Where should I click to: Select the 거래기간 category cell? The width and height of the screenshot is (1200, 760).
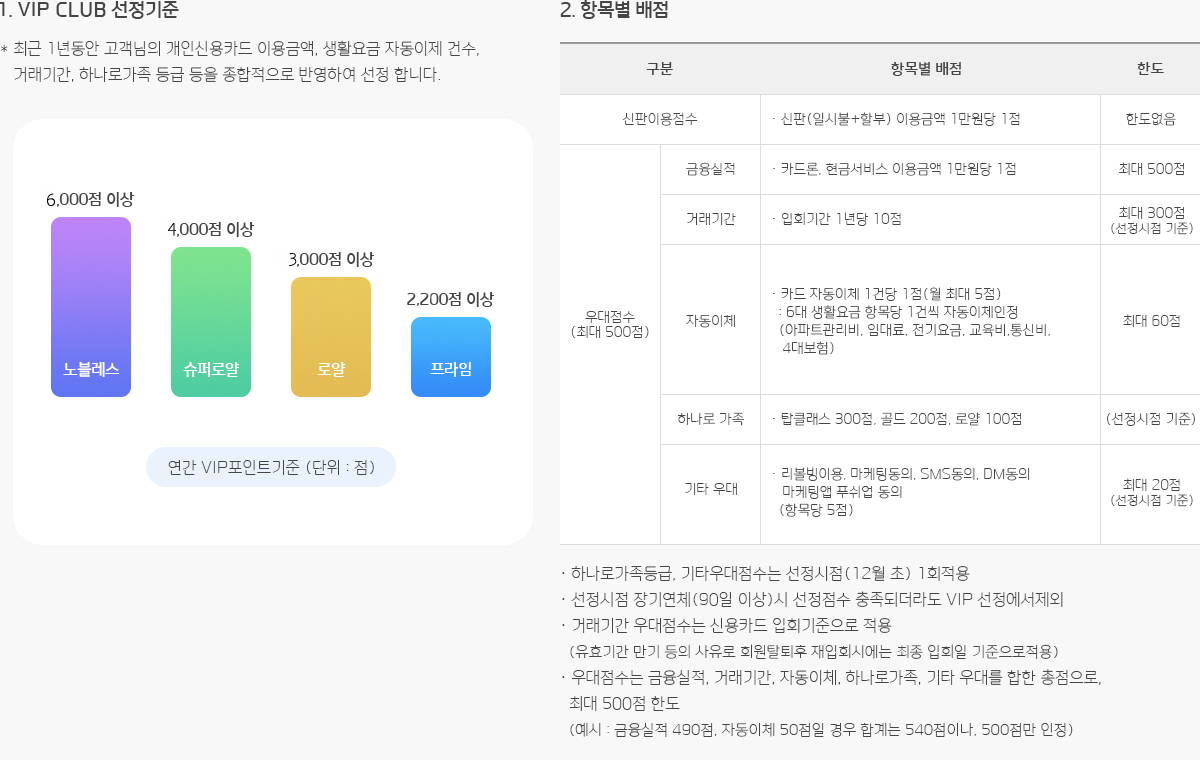point(710,219)
